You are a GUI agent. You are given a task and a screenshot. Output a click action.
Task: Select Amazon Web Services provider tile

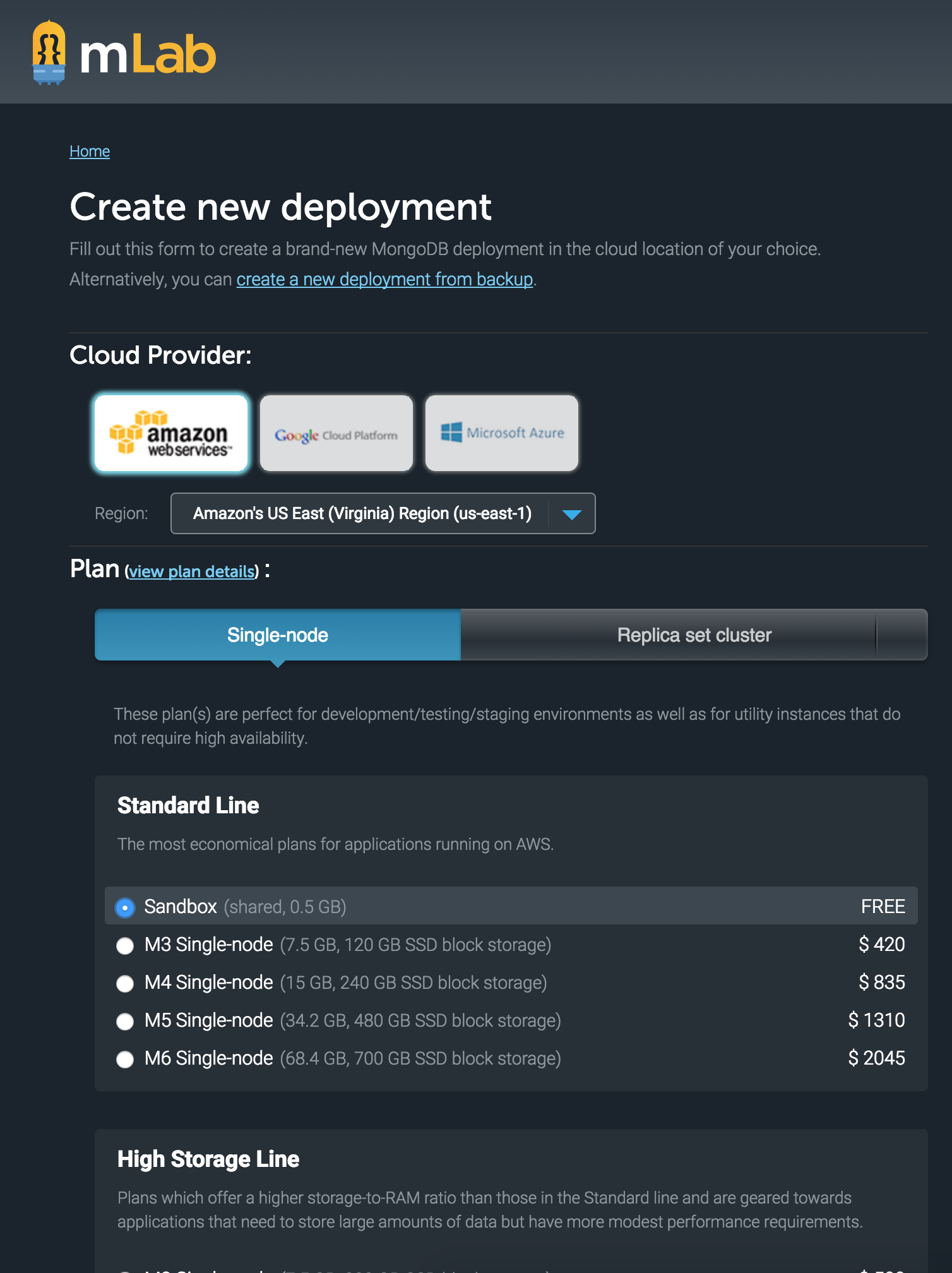point(171,433)
